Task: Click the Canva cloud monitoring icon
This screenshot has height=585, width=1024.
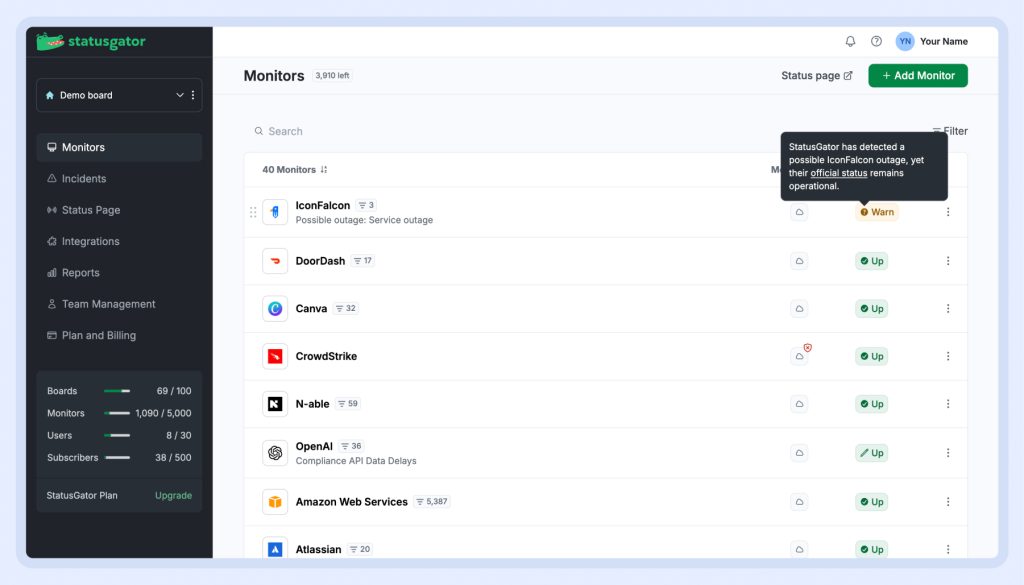Action: [799, 309]
